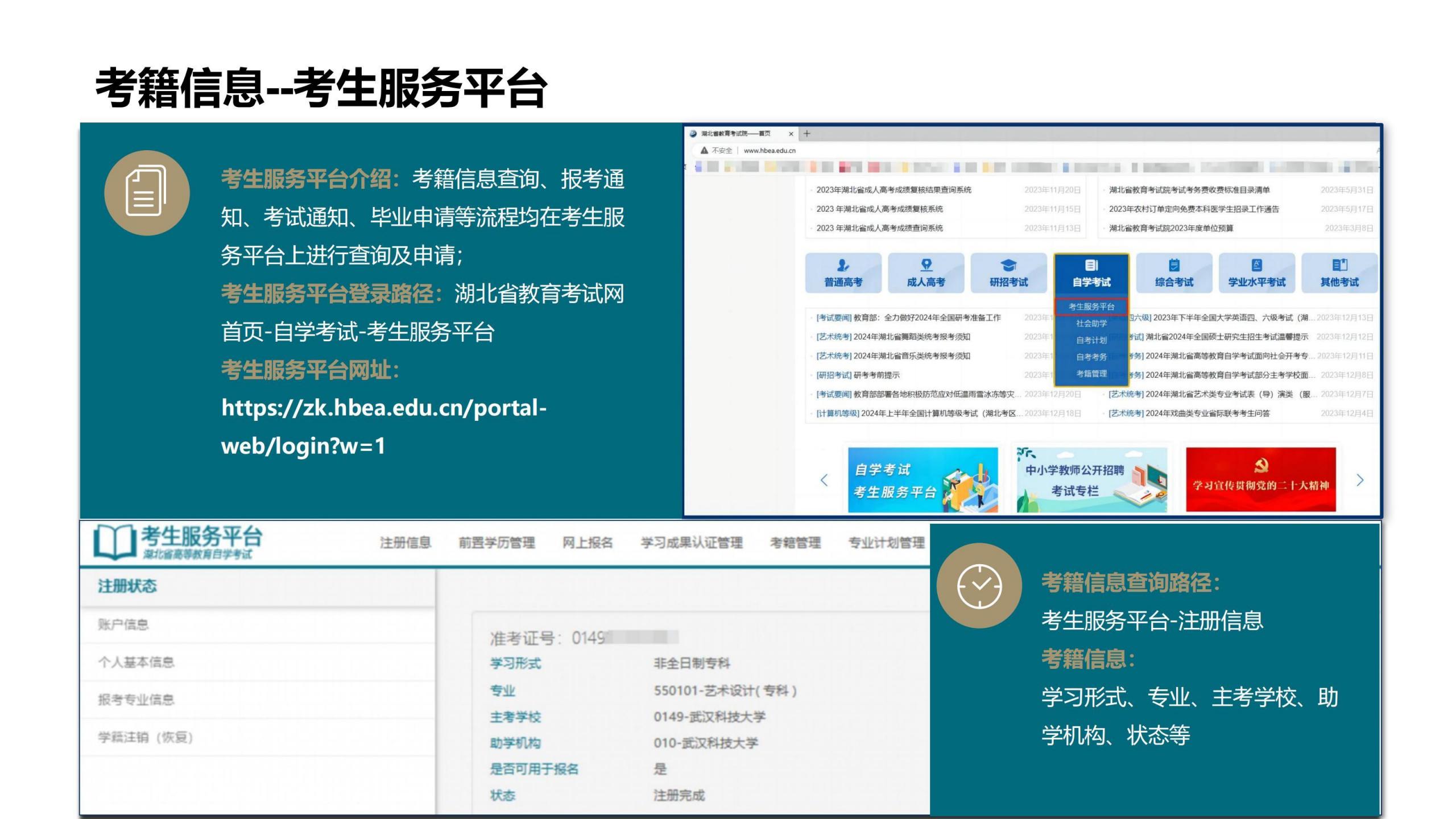Select the 自学考试 category tile
The height and width of the screenshot is (819, 1456).
[1091, 272]
